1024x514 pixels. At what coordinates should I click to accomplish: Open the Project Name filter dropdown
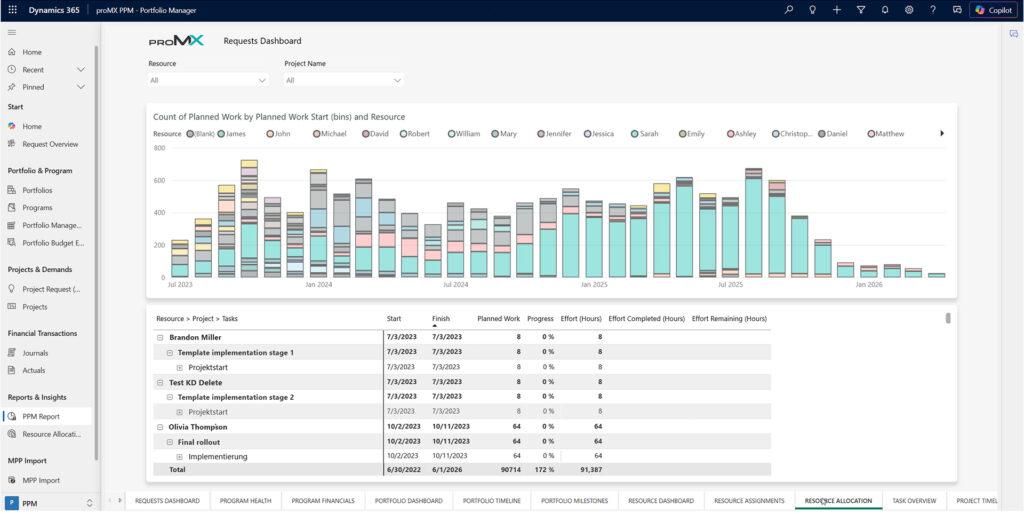344,80
